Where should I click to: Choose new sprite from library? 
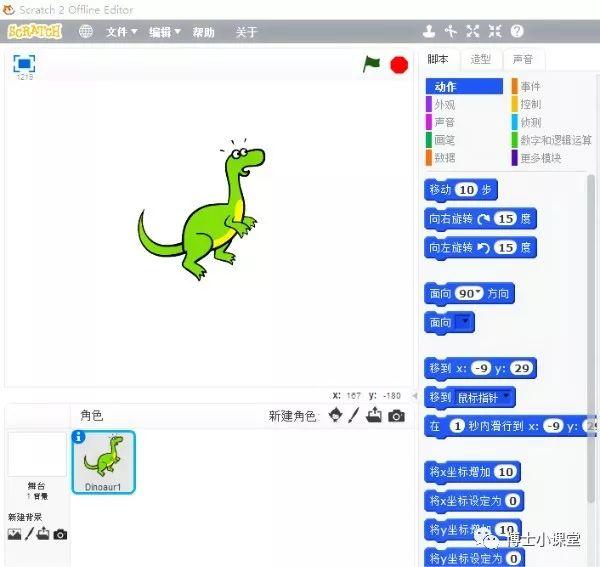click(335, 415)
